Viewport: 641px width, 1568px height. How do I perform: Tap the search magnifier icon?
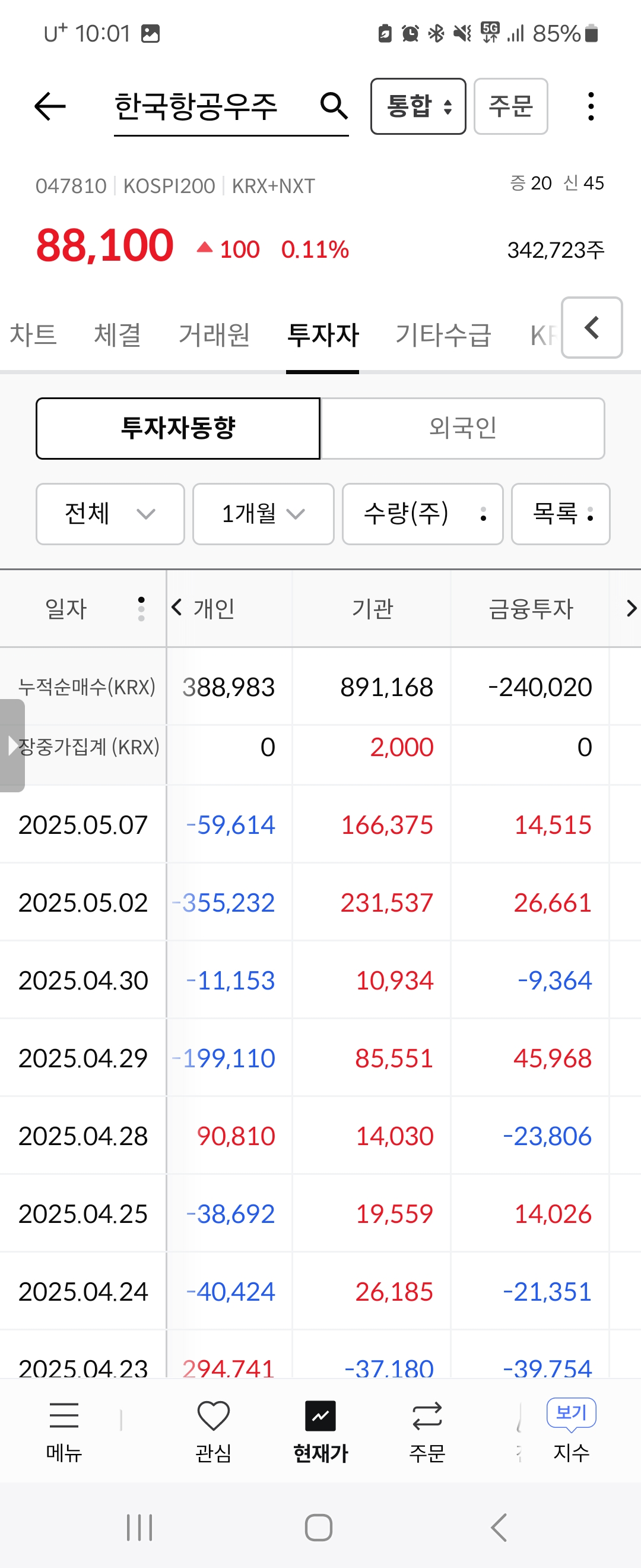(334, 106)
